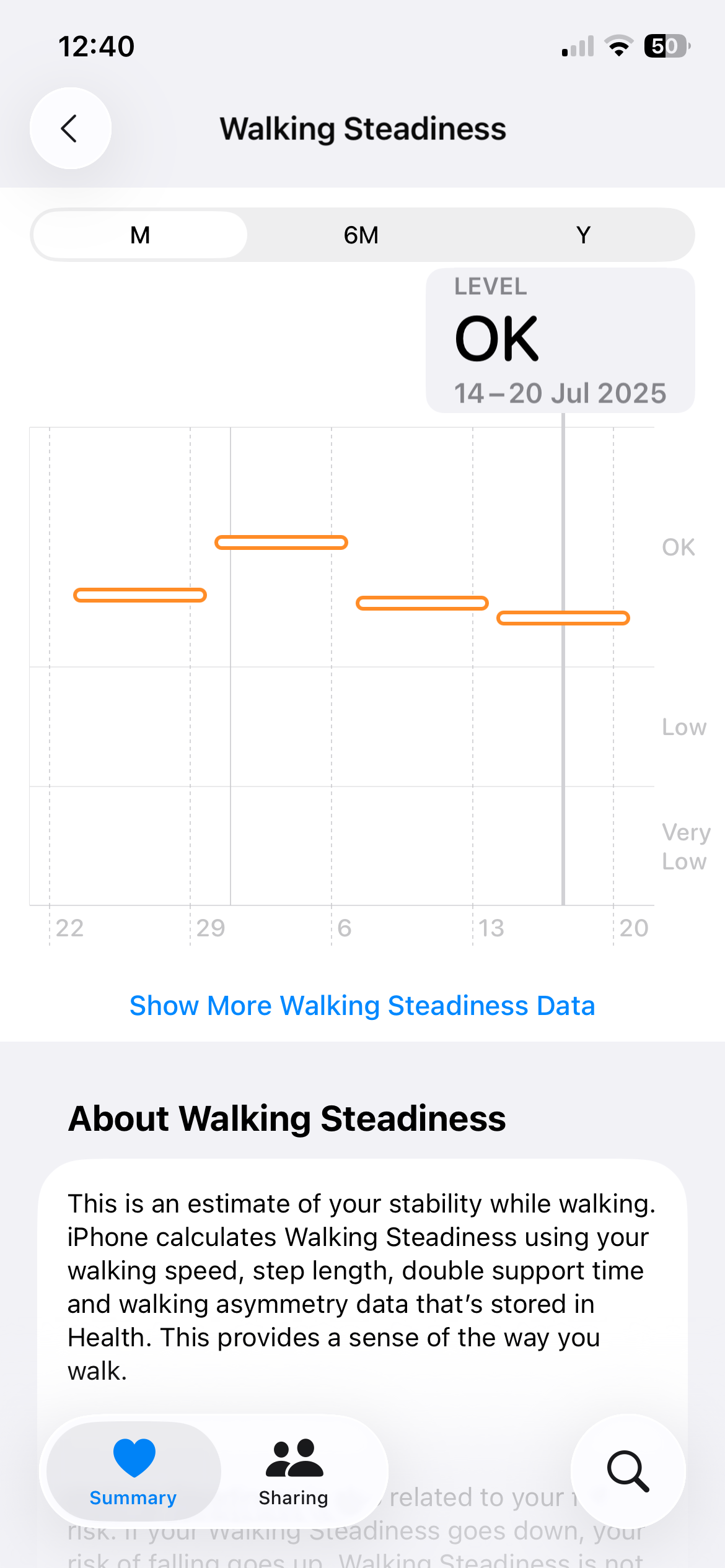The image size is (725, 1568).
Task: Tap the Walking Steadiness page title
Action: pos(362,129)
